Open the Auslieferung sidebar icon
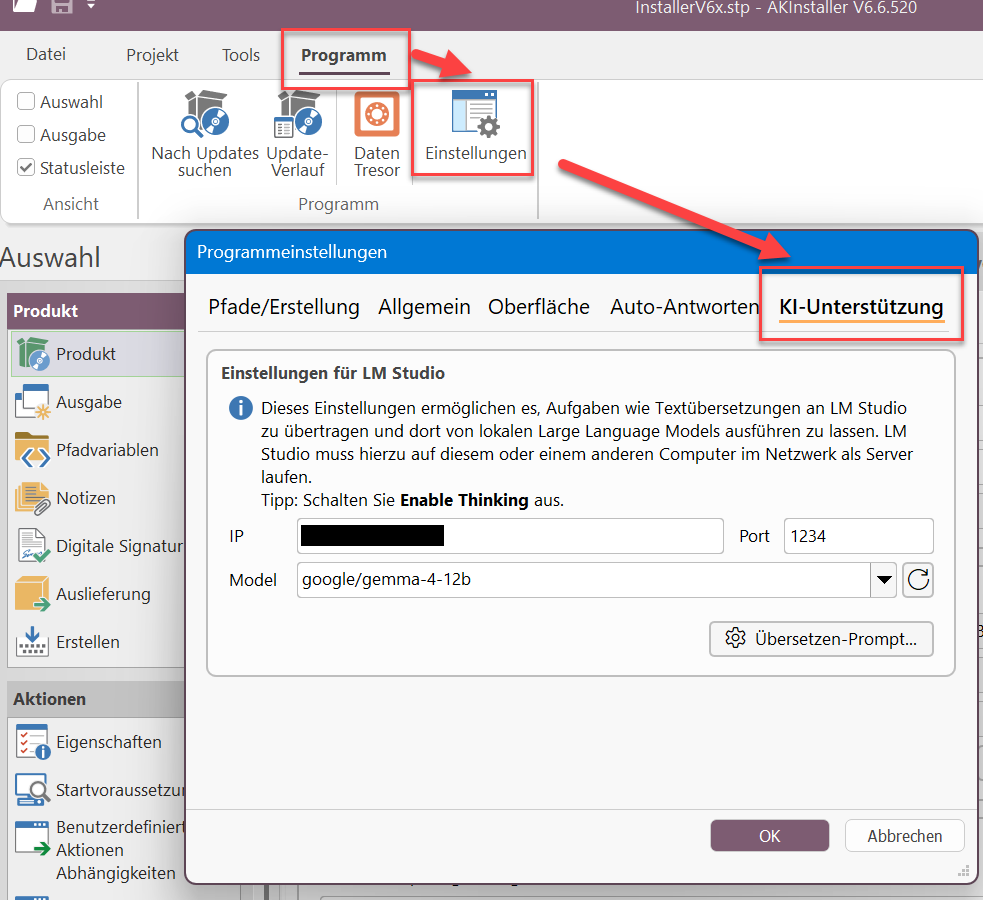The width and height of the screenshot is (983, 900). (32, 594)
